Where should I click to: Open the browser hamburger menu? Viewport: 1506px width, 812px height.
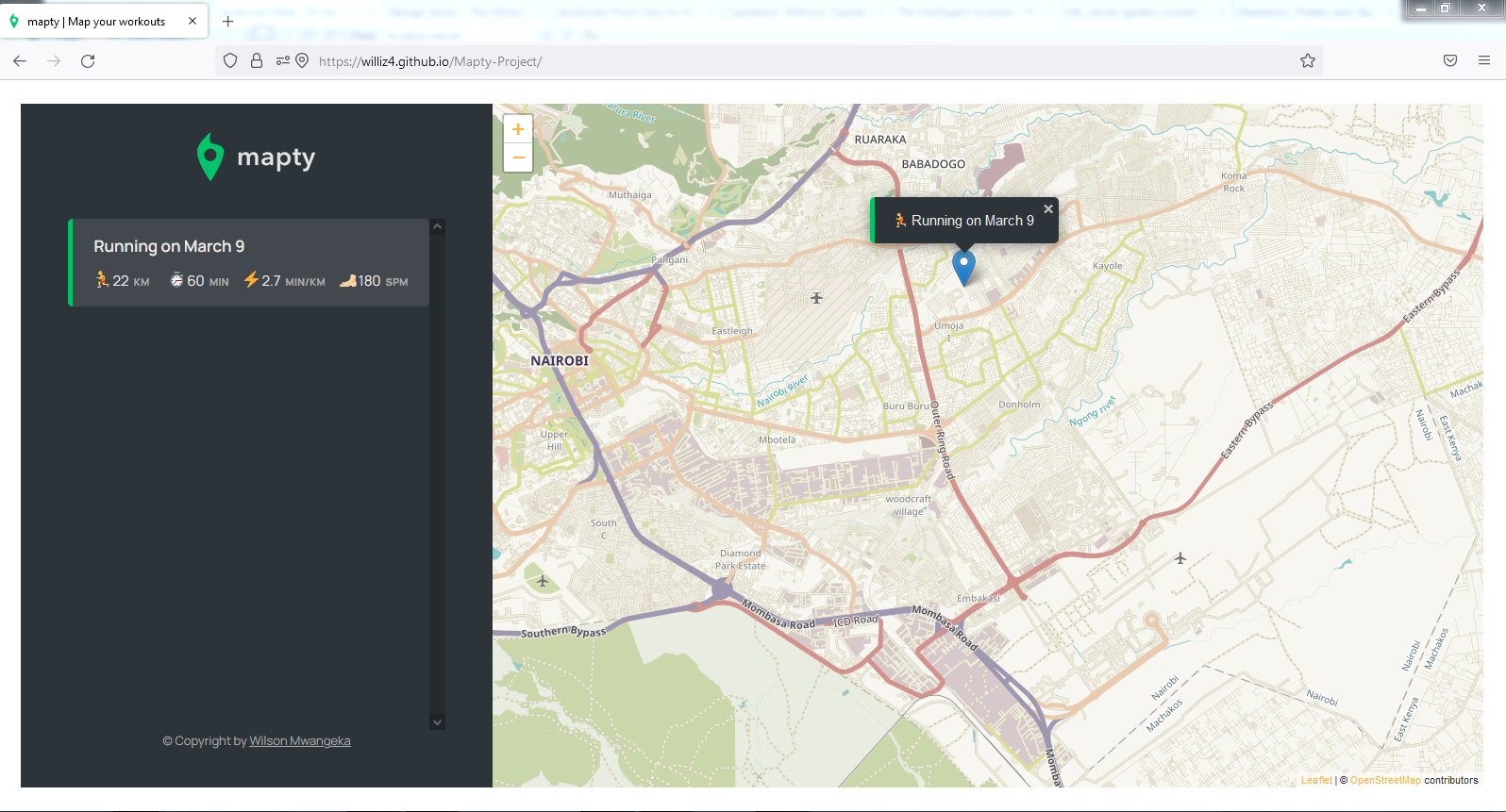tap(1484, 61)
